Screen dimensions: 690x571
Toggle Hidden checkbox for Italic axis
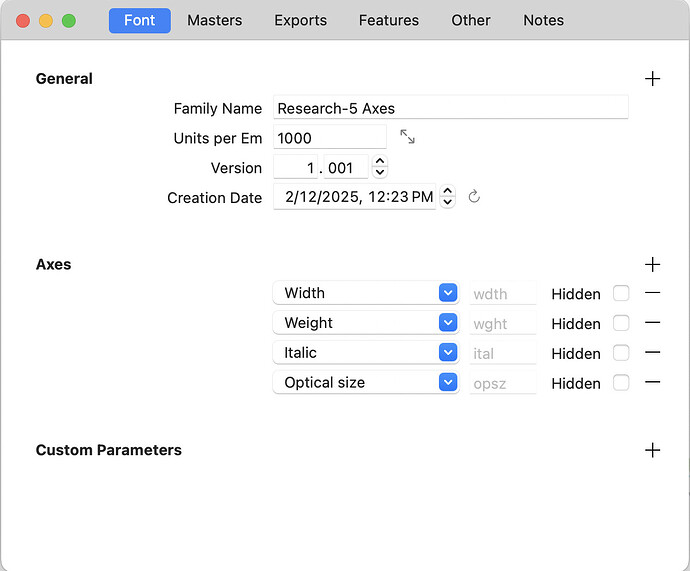[621, 353]
